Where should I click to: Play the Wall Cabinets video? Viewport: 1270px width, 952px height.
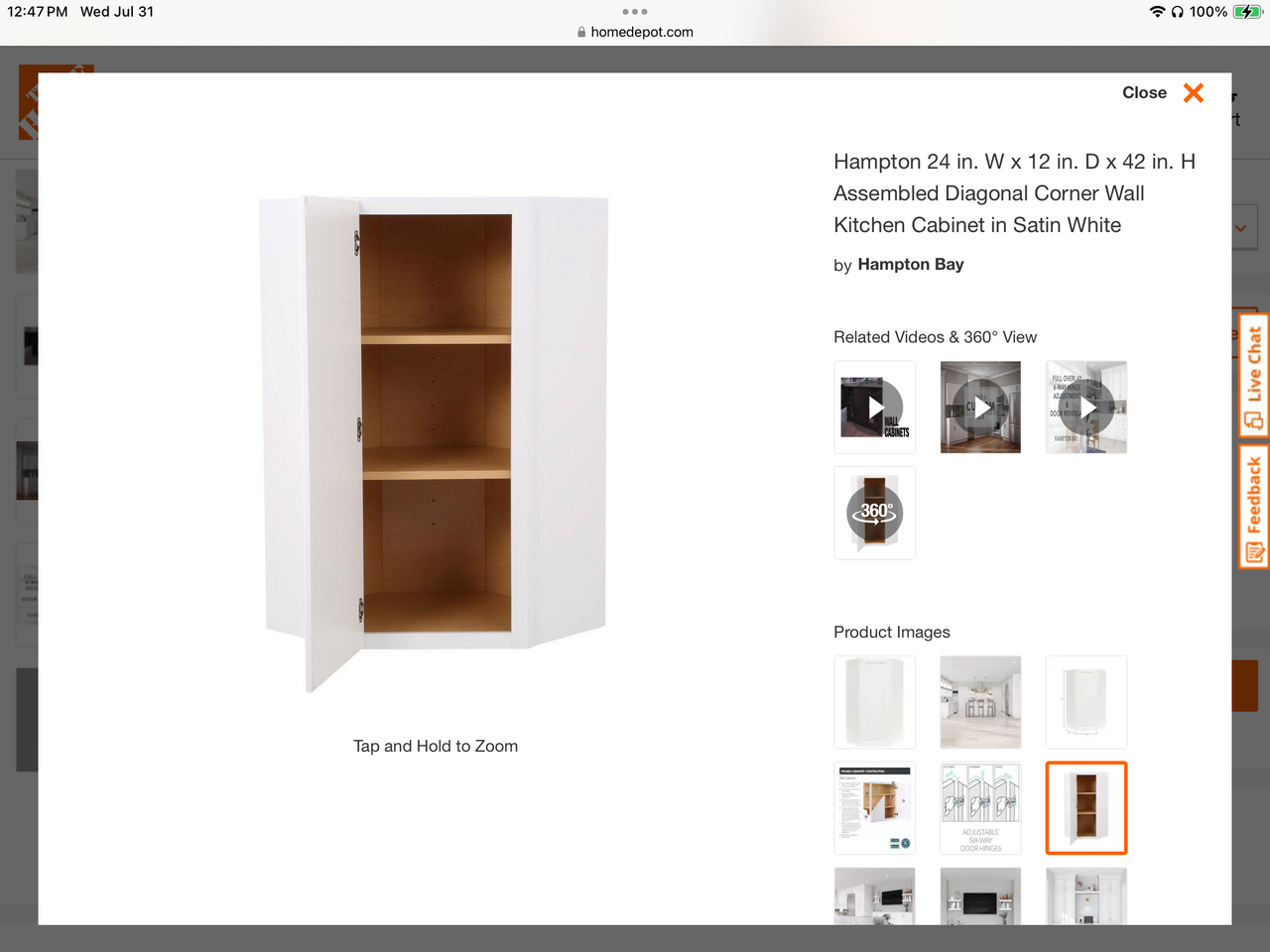874,408
